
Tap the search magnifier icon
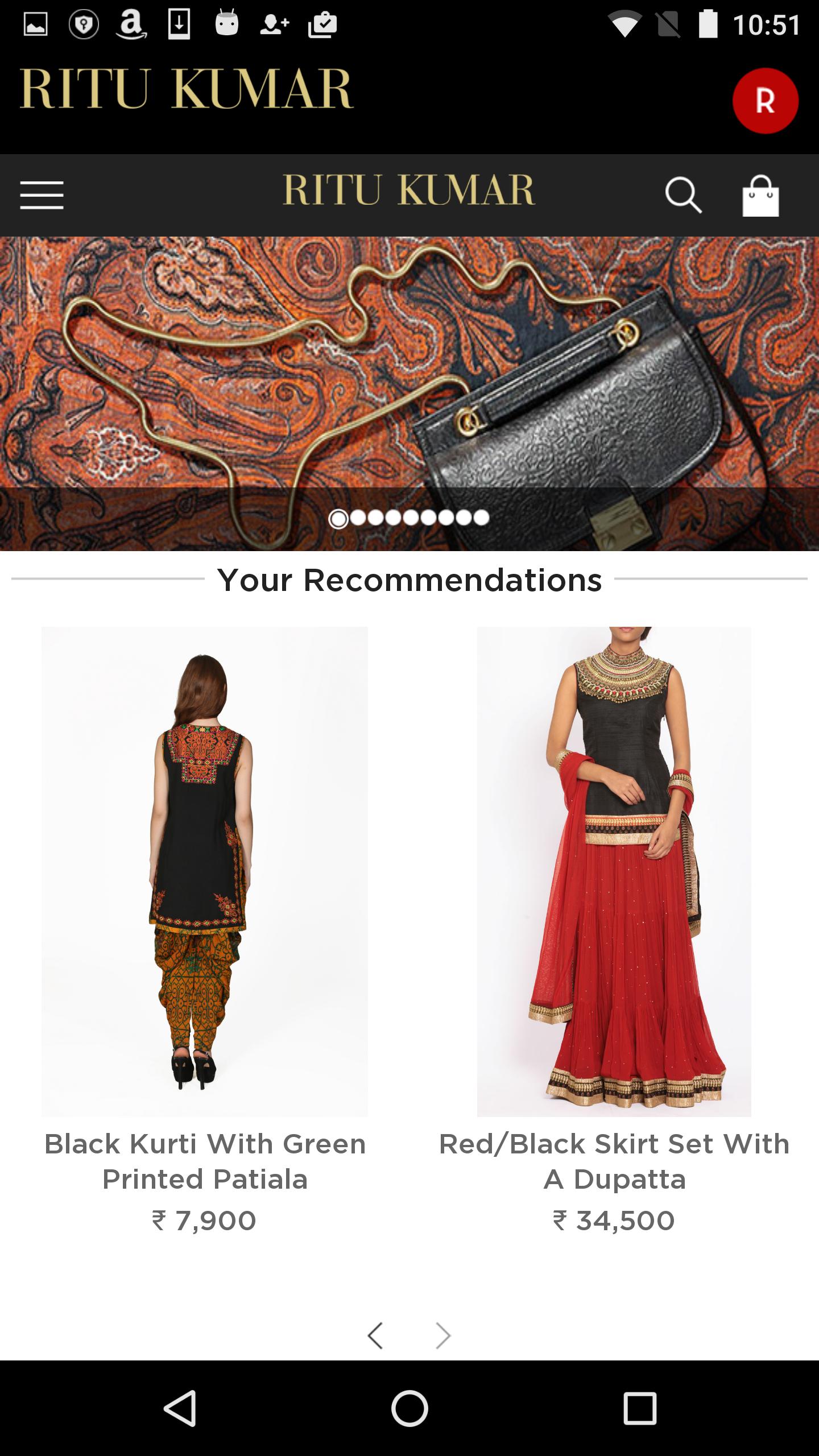683,195
